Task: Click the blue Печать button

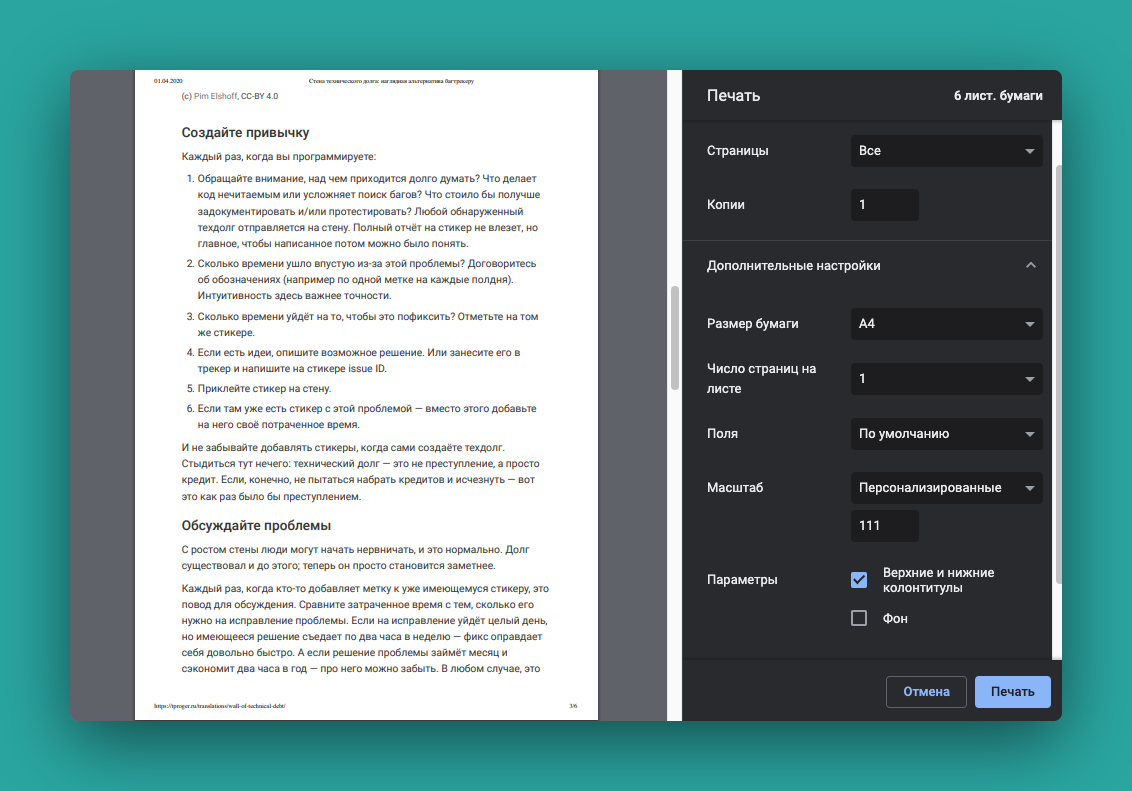Action: tap(1012, 692)
